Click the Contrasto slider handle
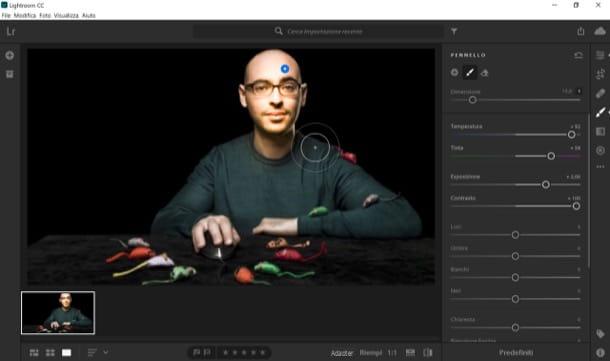 [x=576, y=206]
